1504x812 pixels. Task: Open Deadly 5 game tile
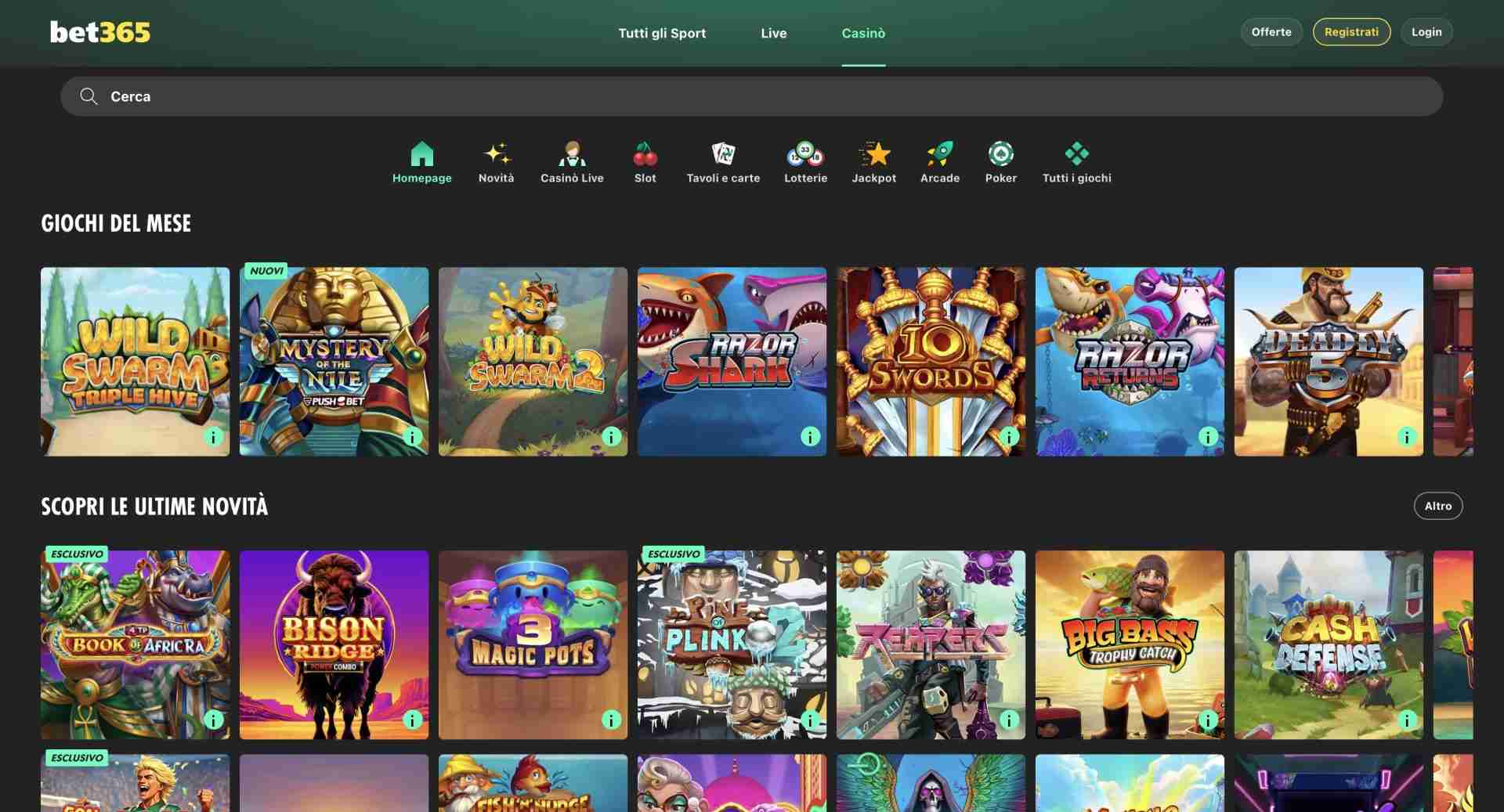coord(1329,362)
